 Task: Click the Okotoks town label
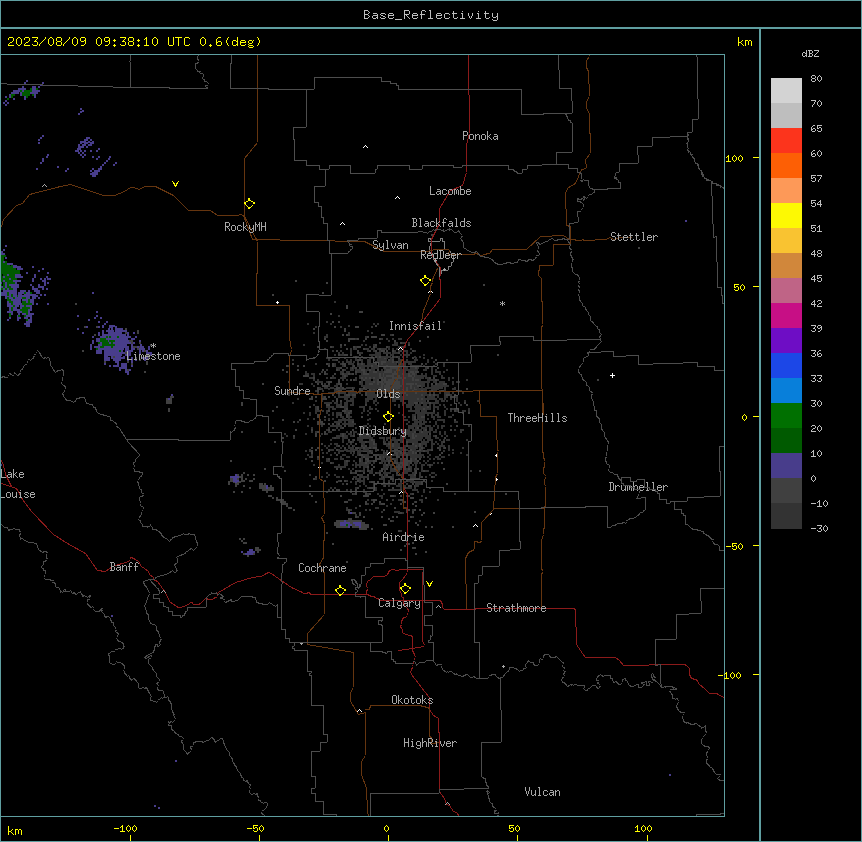pos(412,700)
